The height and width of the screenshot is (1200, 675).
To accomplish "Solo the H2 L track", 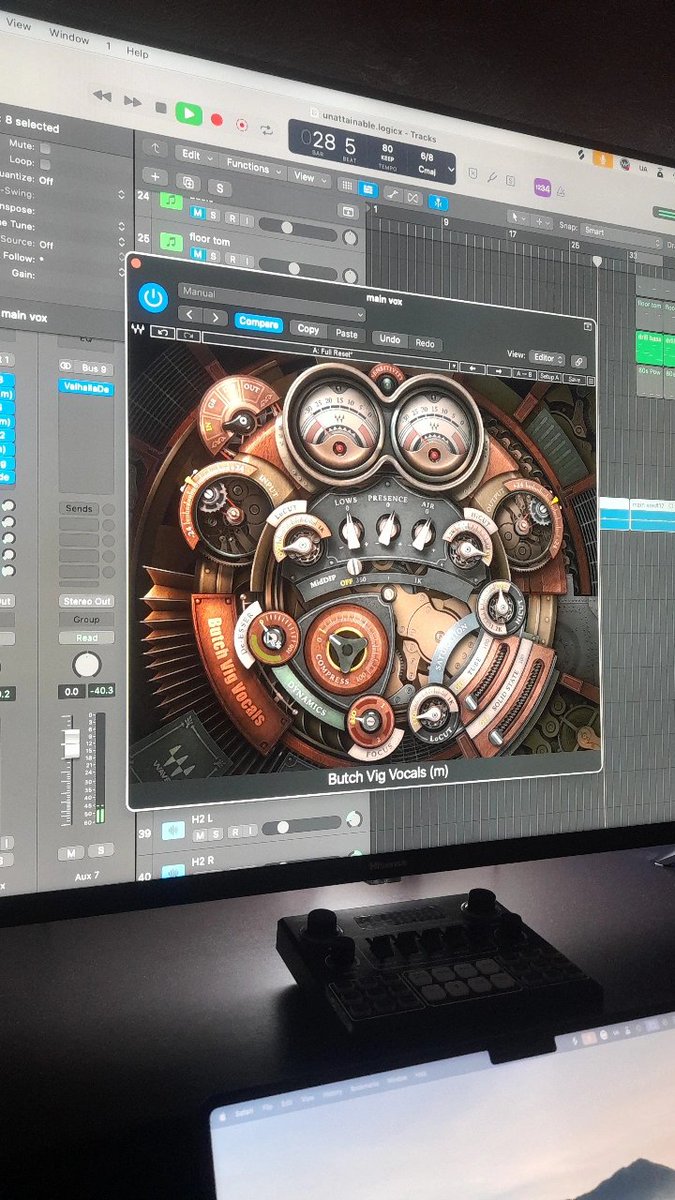I will click(216, 833).
